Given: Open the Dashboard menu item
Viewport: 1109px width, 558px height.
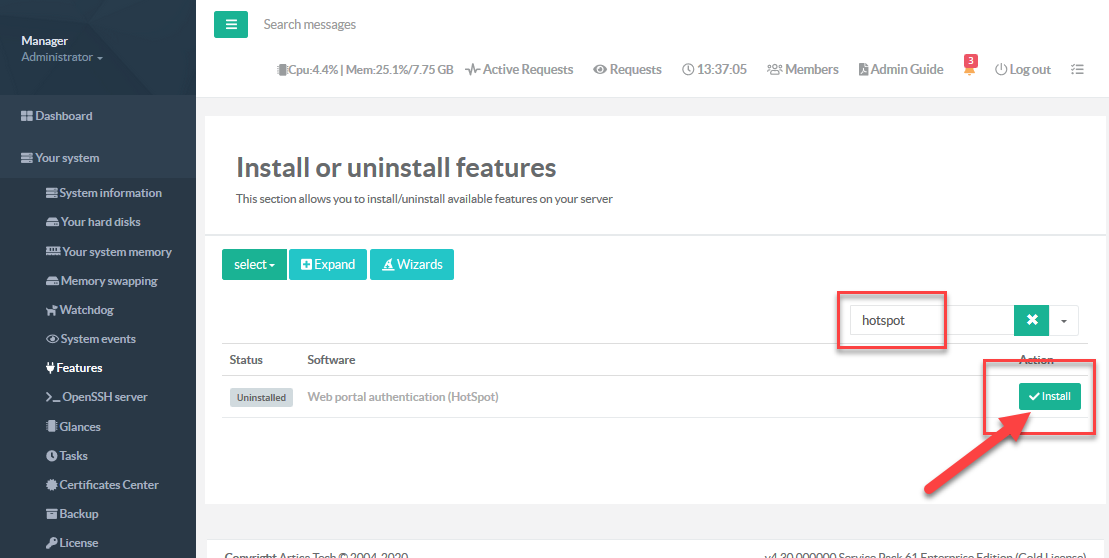Looking at the screenshot, I should [x=63, y=116].
